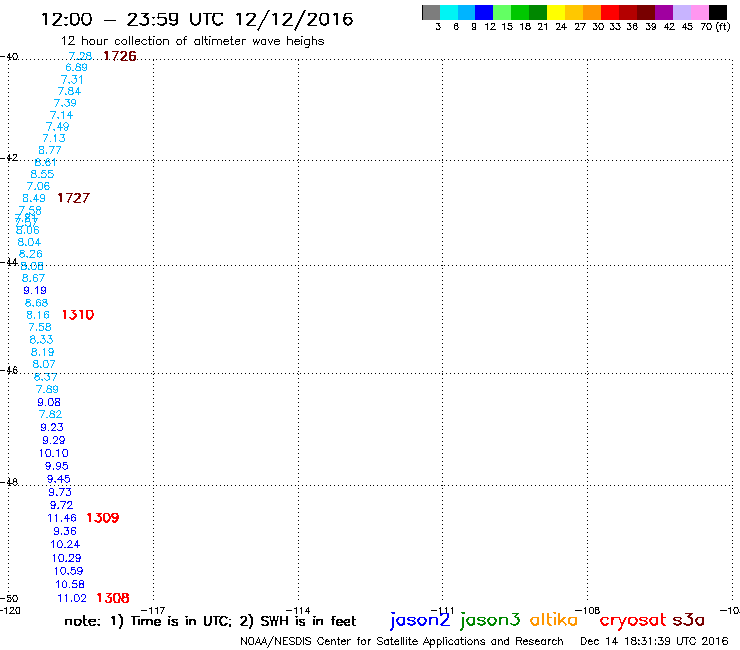
Task: Click the wave height value 8.16
Action: (38, 315)
